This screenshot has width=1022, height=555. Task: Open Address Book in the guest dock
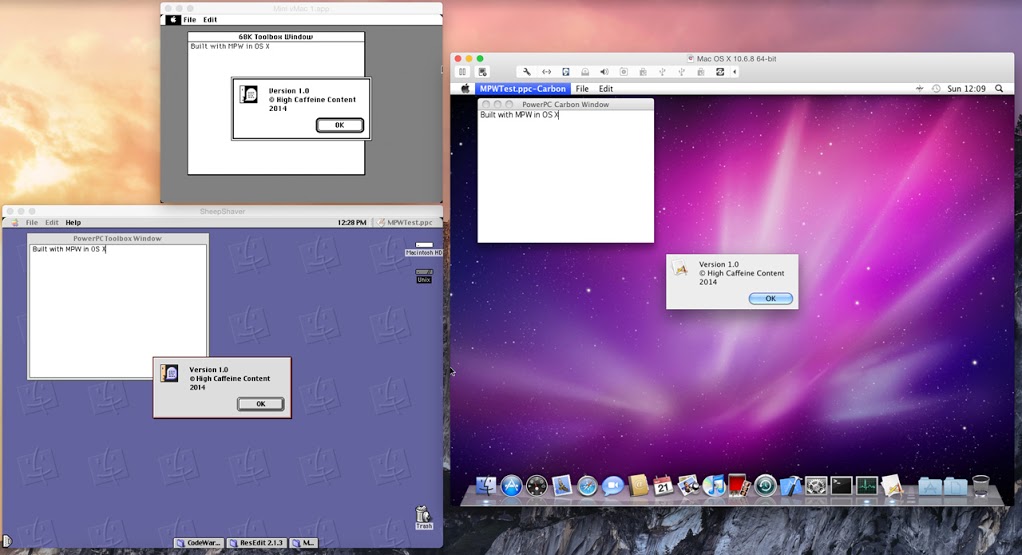click(x=638, y=486)
